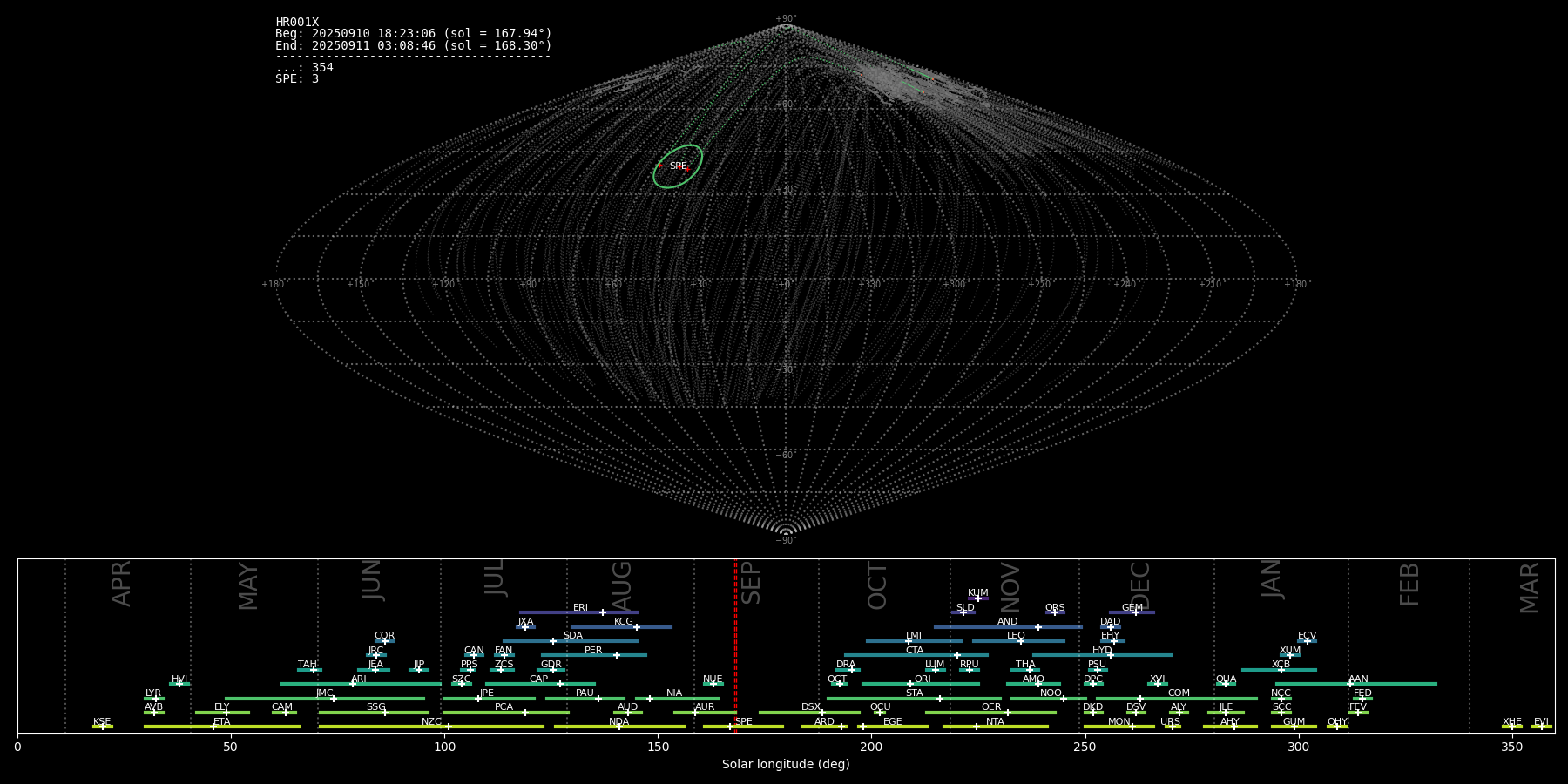Click the KSE shower label
Image resolution: width=1568 pixels, height=784 pixels.
(x=102, y=722)
